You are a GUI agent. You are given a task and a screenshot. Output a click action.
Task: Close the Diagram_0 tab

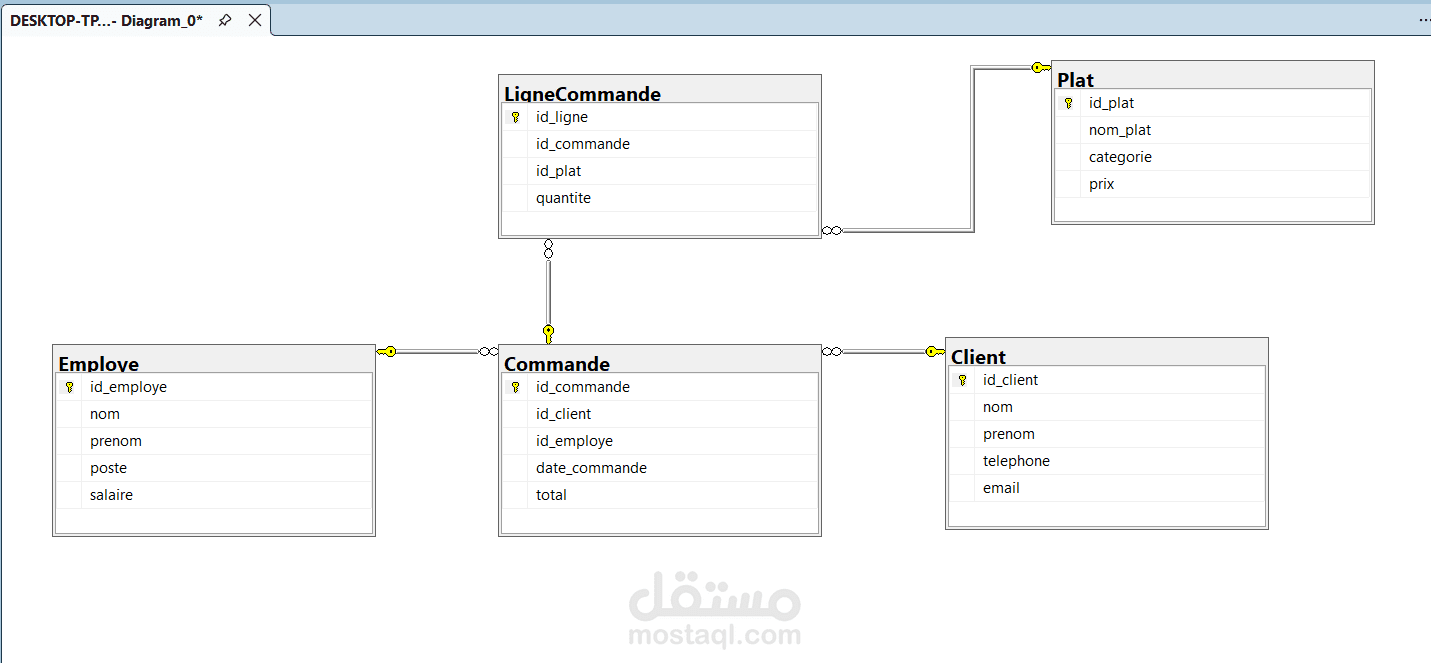click(253, 19)
